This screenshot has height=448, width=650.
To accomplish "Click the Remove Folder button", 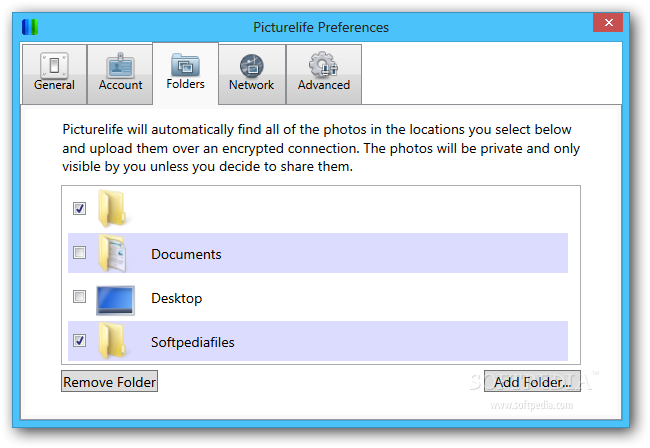I will (109, 381).
